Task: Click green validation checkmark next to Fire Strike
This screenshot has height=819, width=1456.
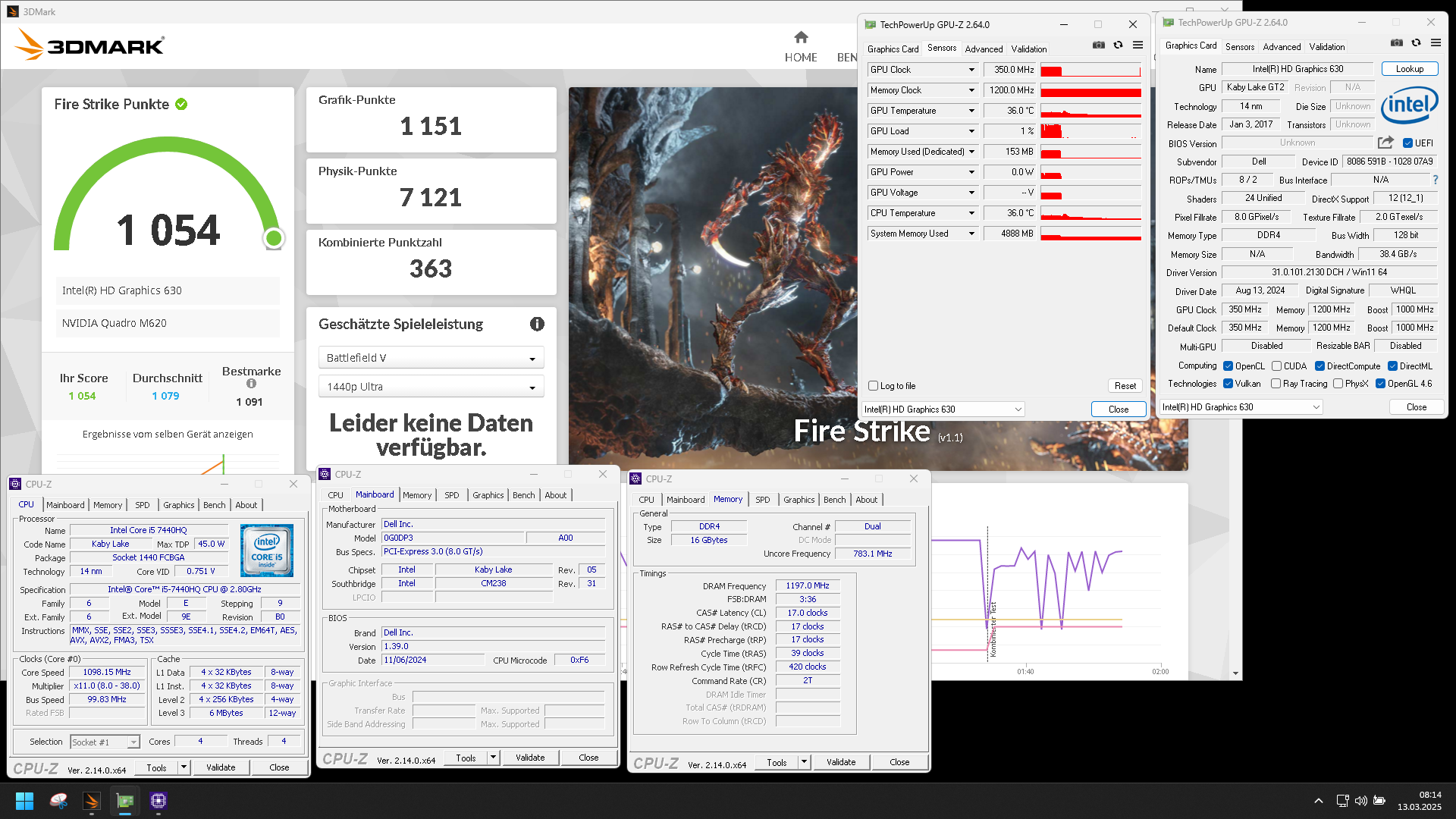Action: [x=181, y=105]
